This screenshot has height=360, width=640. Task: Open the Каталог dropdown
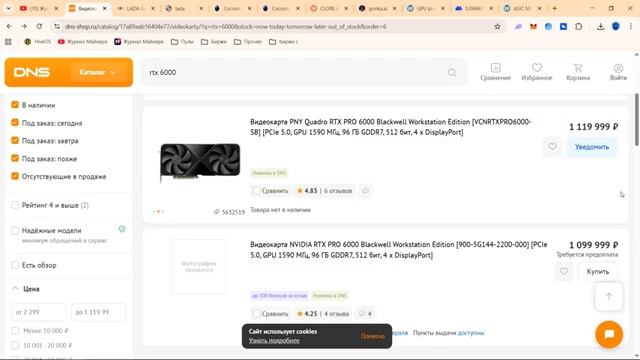click(x=98, y=72)
